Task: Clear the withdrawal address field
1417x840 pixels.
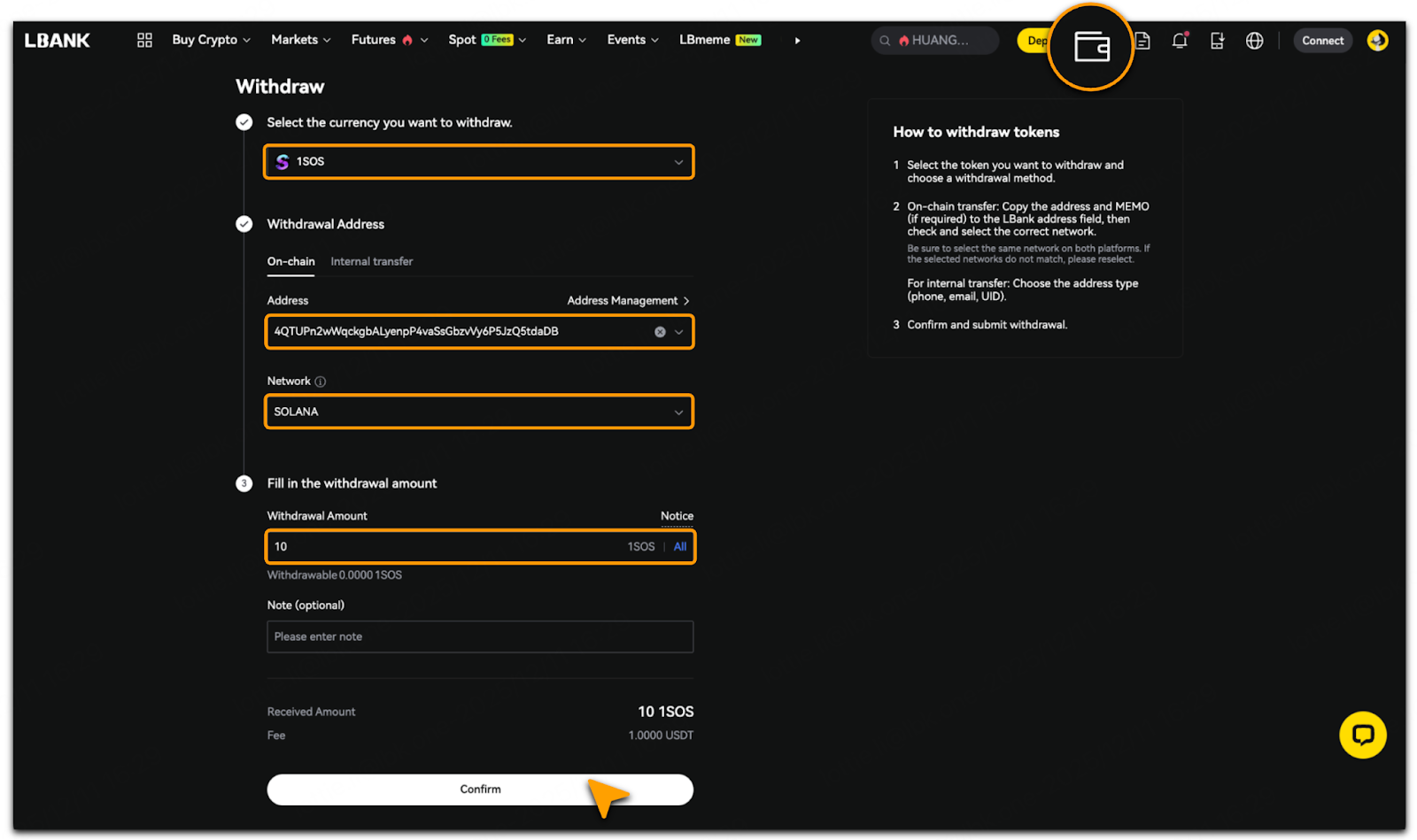Action: (x=660, y=332)
